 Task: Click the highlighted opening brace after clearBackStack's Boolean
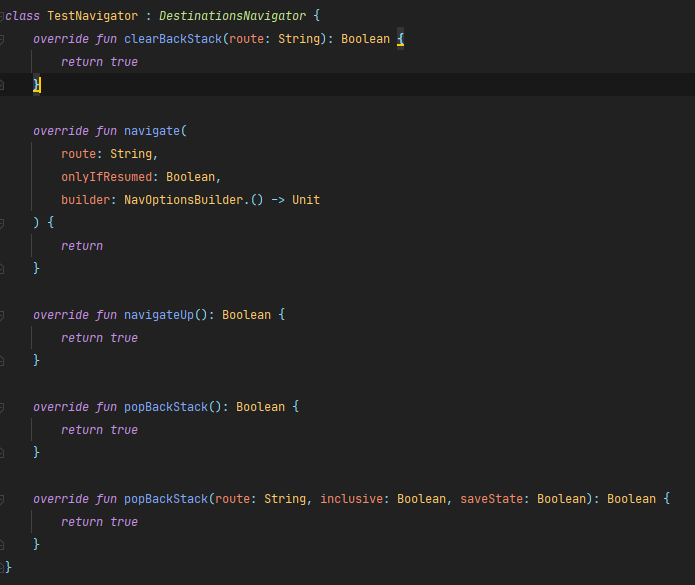(x=400, y=39)
